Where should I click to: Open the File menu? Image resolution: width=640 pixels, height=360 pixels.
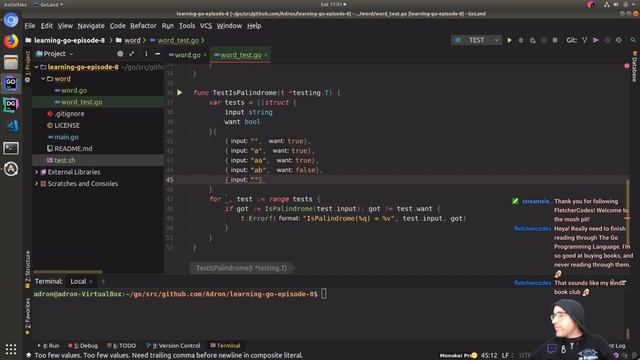[30, 26]
